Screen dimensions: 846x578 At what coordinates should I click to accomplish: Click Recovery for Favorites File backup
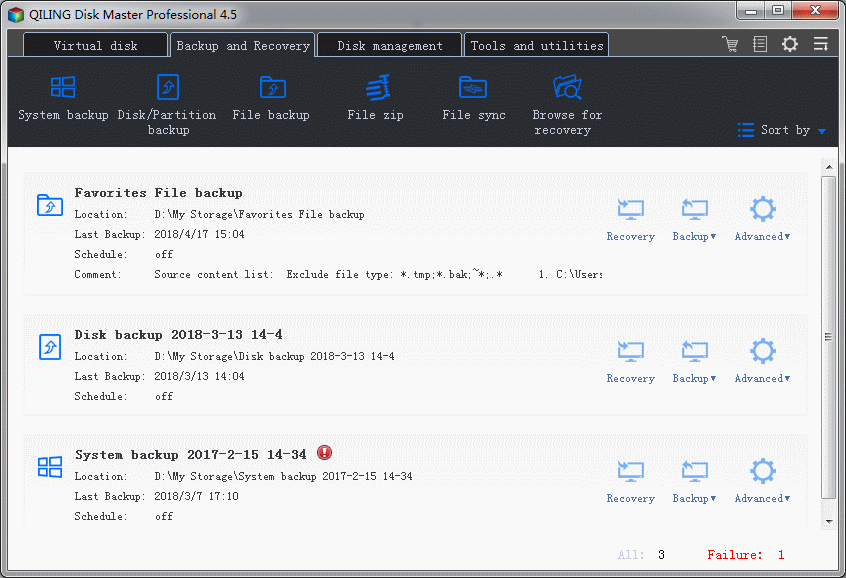coord(630,220)
